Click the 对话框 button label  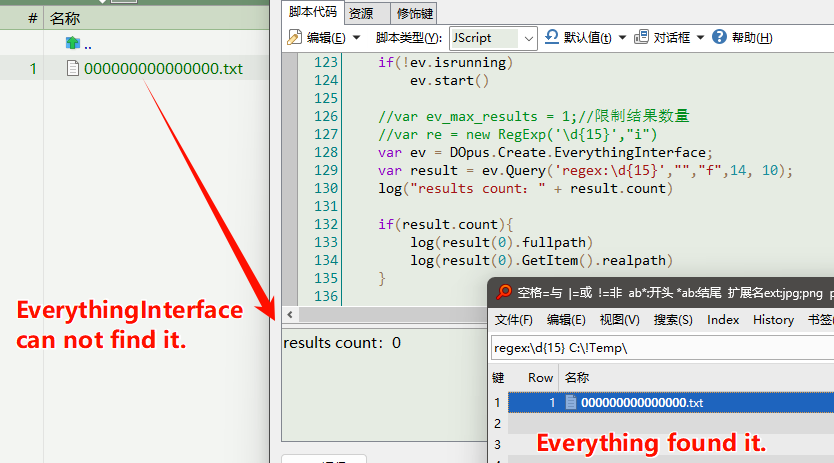(x=671, y=38)
